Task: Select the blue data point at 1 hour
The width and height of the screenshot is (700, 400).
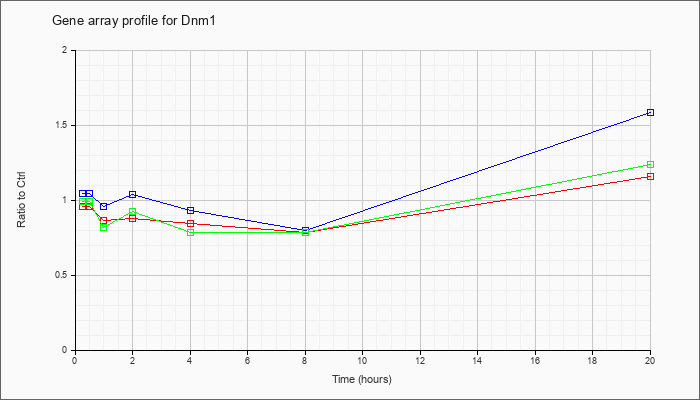Action: 104,206
